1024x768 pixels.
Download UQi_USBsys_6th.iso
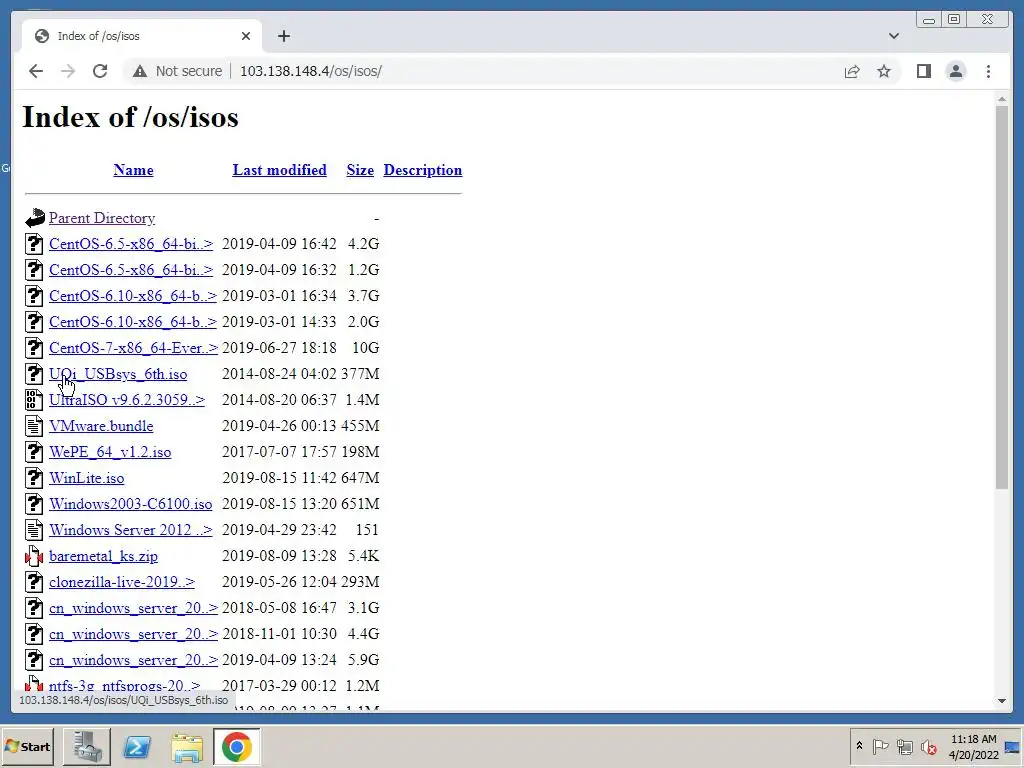click(118, 374)
